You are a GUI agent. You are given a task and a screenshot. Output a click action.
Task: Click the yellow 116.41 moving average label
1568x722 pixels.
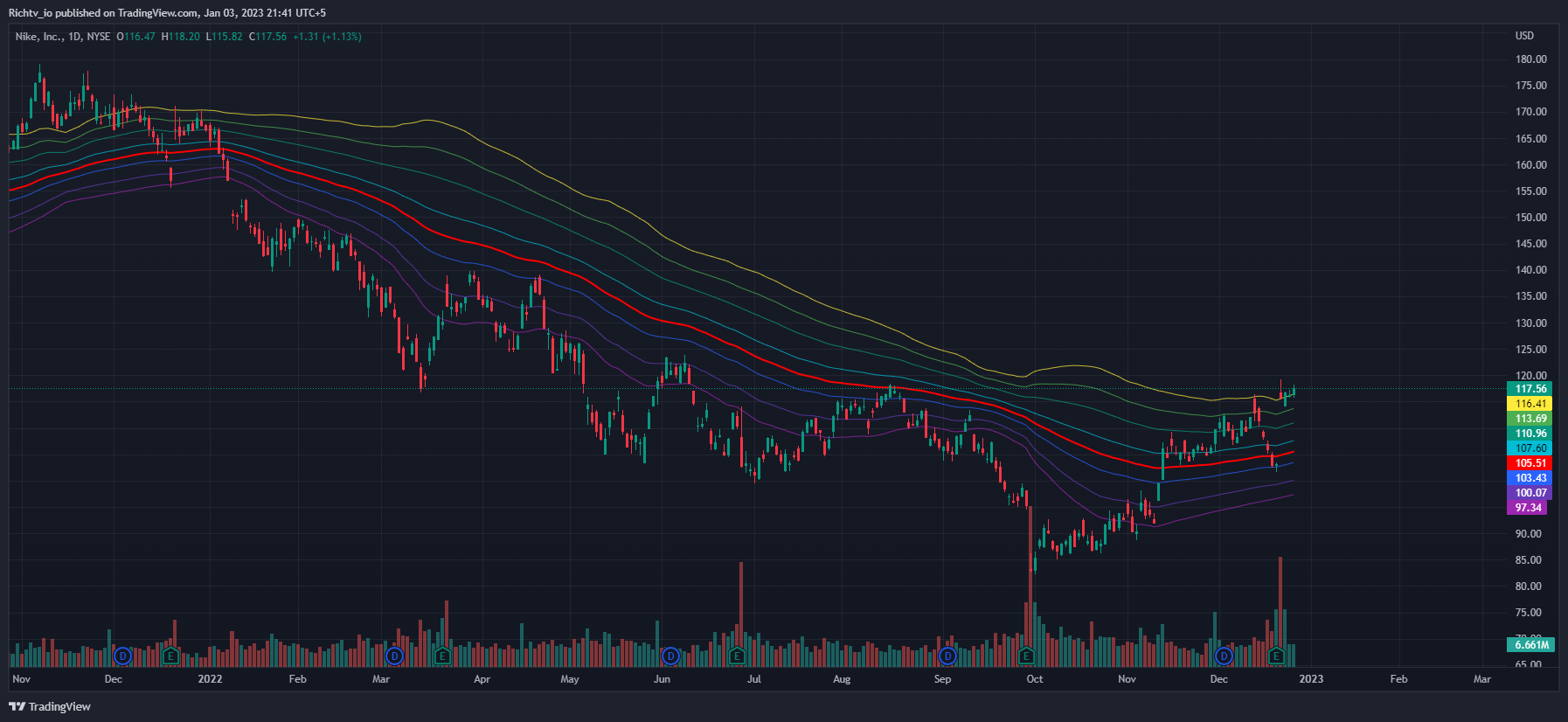[x=1530, y=404]
